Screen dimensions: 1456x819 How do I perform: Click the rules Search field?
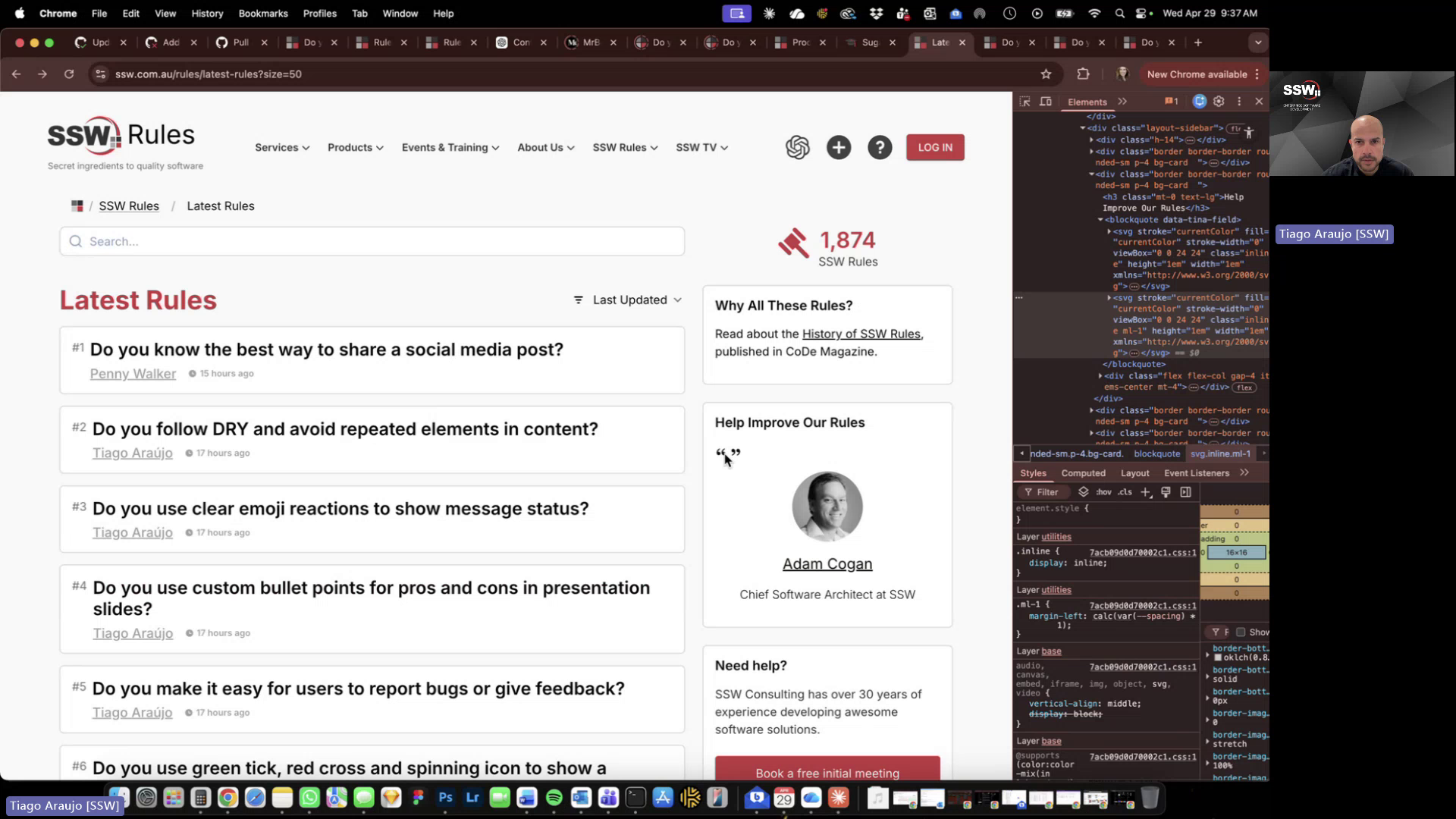[372, 241]
